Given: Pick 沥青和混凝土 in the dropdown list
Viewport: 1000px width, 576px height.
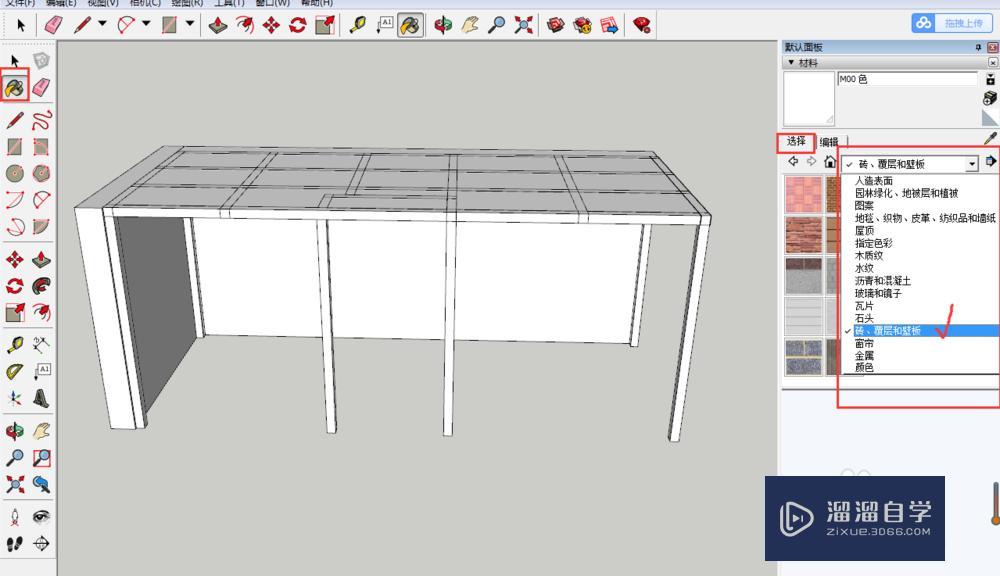Looking at the screenshot, I should (x=883, y=281).
